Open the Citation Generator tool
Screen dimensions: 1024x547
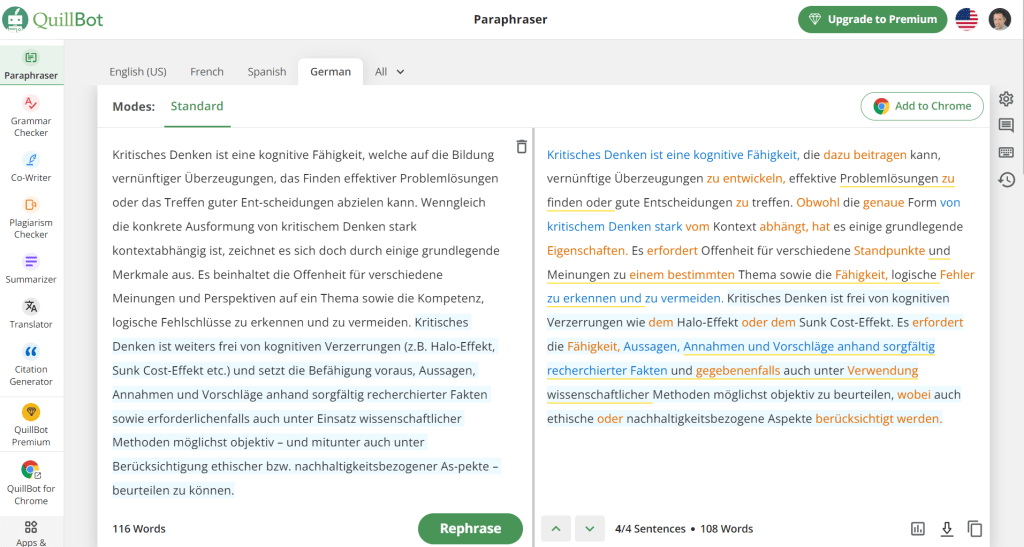pyautogui.click(x=31, y=364)
